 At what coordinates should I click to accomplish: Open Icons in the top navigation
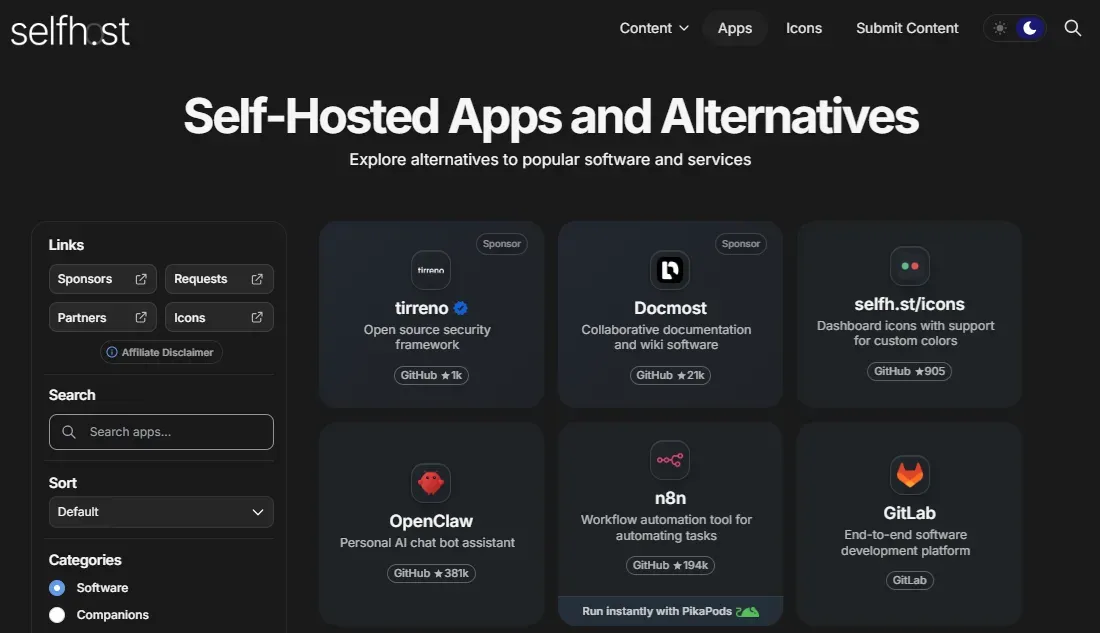(x=804, y=28)
